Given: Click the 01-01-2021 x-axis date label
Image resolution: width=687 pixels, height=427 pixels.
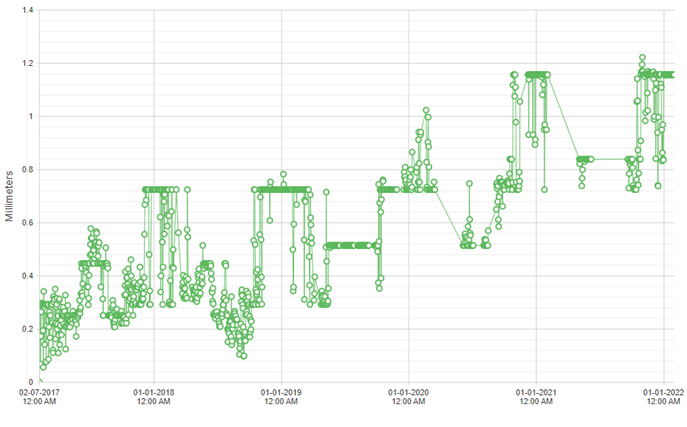Looking at the screenshot, I should [536, 396].
